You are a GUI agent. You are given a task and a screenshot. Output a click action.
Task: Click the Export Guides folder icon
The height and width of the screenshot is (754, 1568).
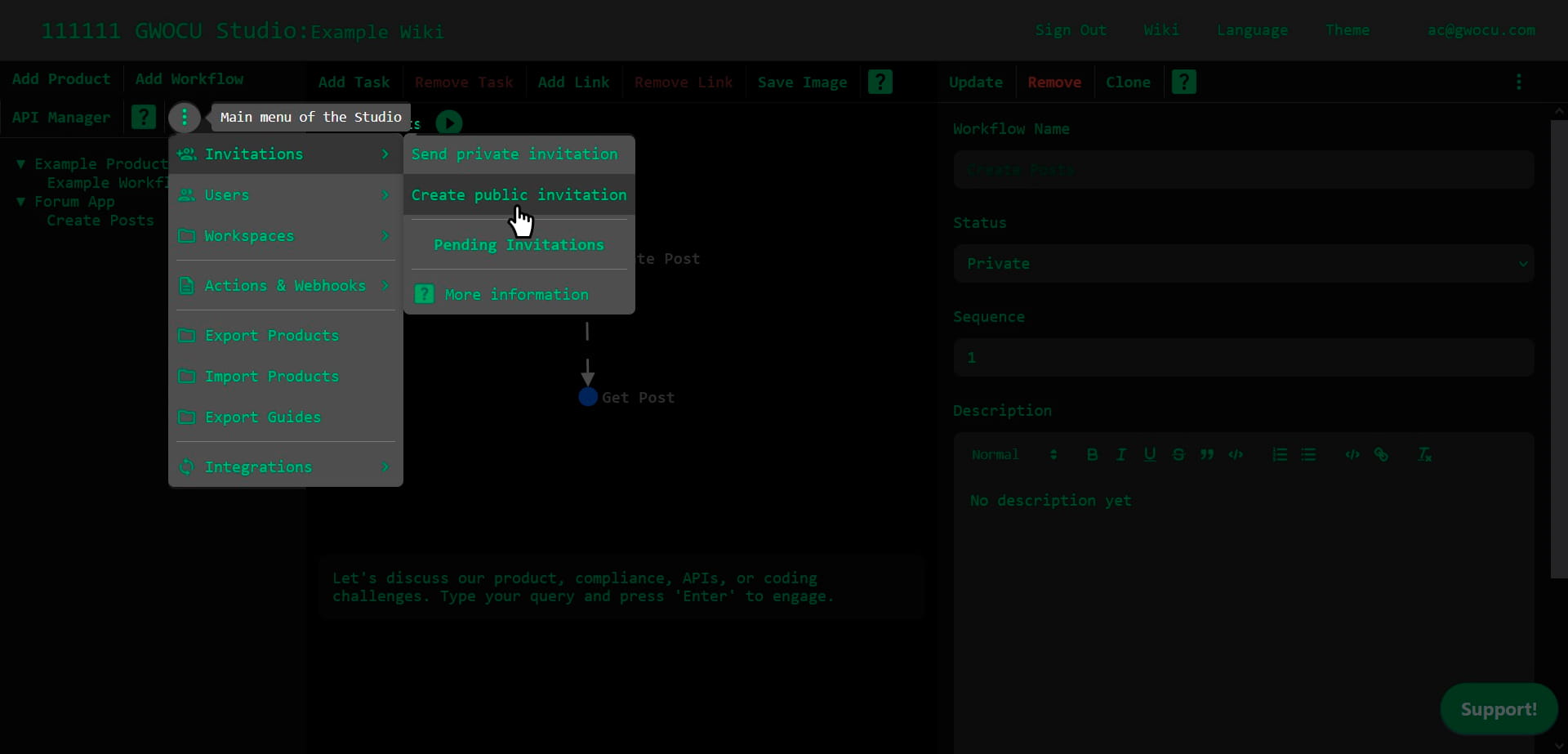(x=187, y=417)
